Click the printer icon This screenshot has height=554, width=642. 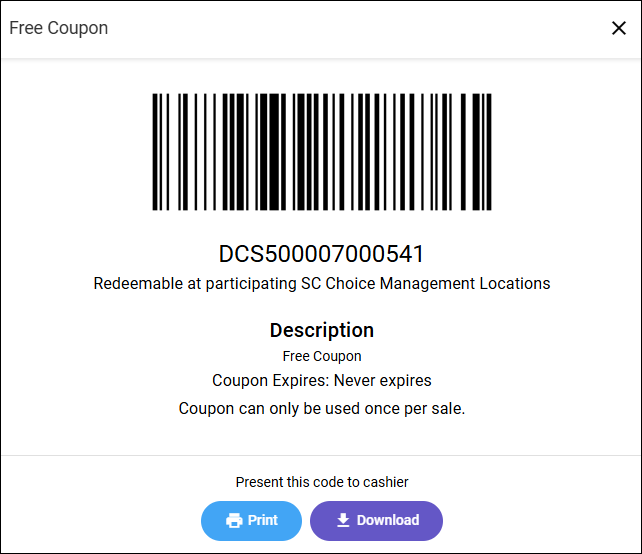point(234,520)
